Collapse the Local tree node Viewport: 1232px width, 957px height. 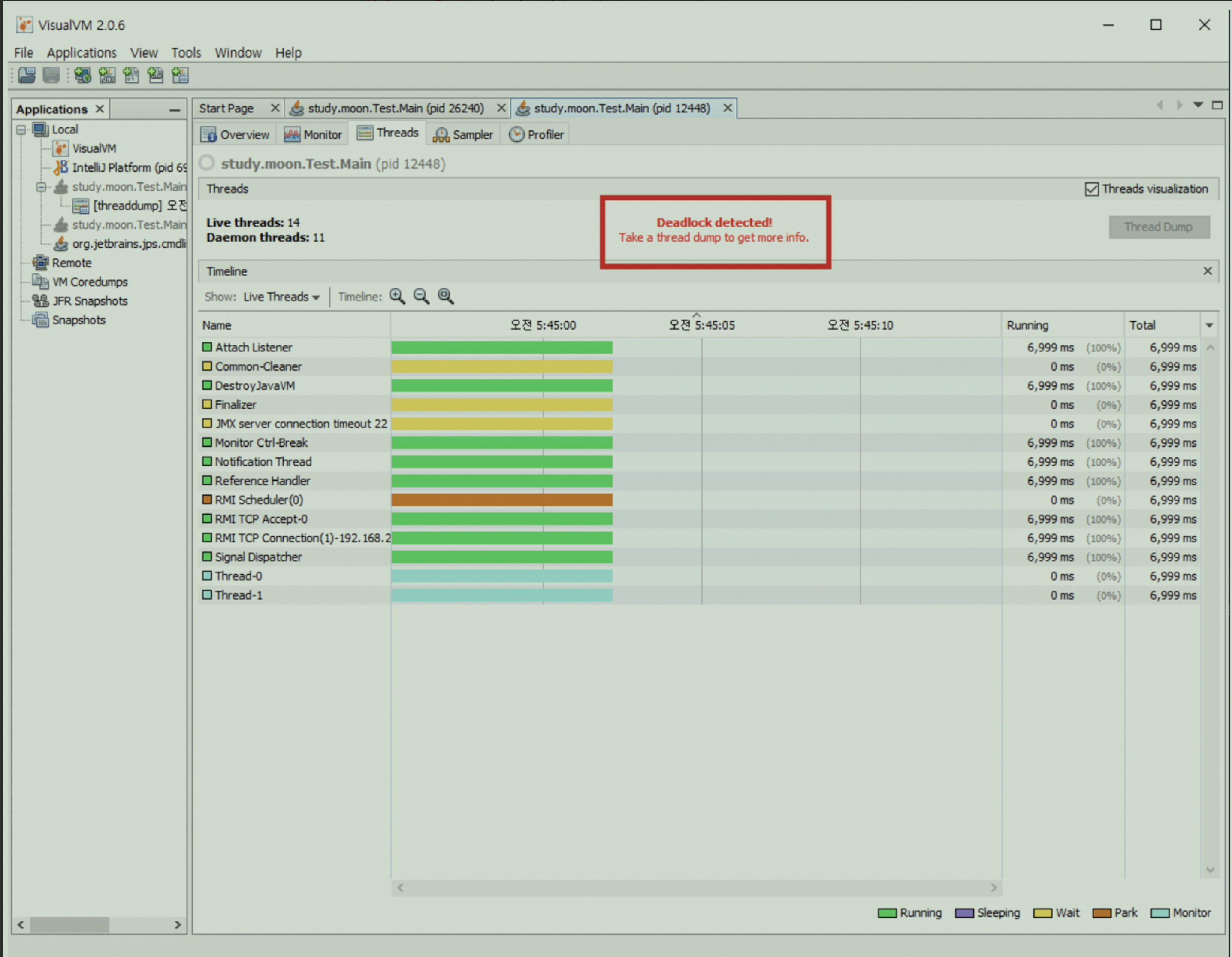click(x=21, y=130)
